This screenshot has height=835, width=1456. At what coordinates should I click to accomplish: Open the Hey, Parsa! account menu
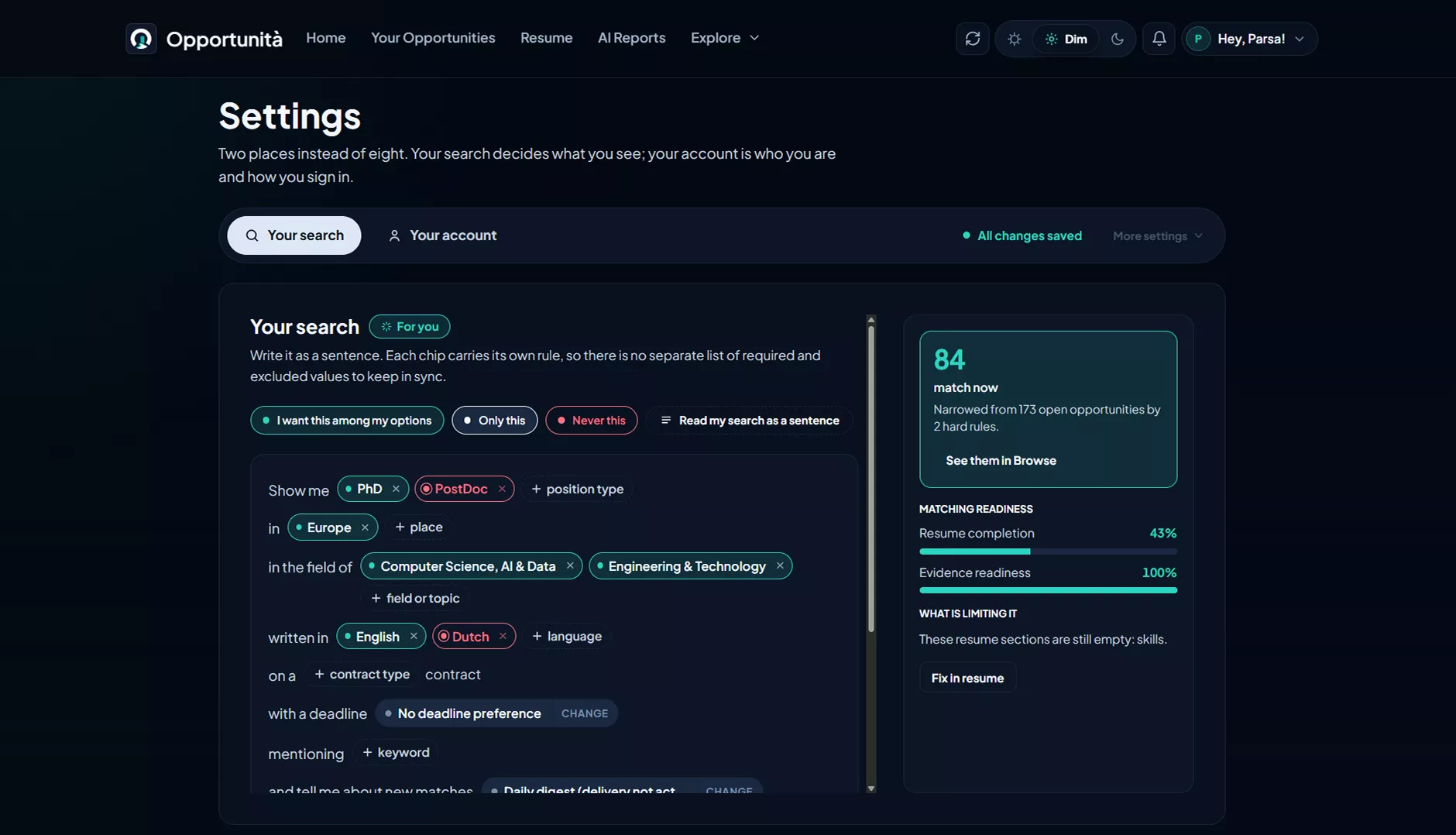(x=1250, y=39)
